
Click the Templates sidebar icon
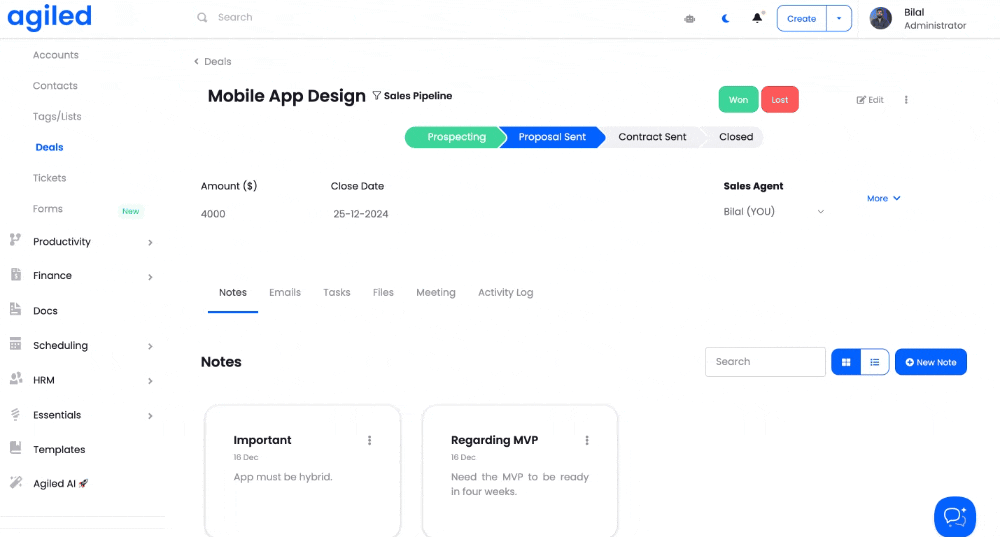pos(15,448)
